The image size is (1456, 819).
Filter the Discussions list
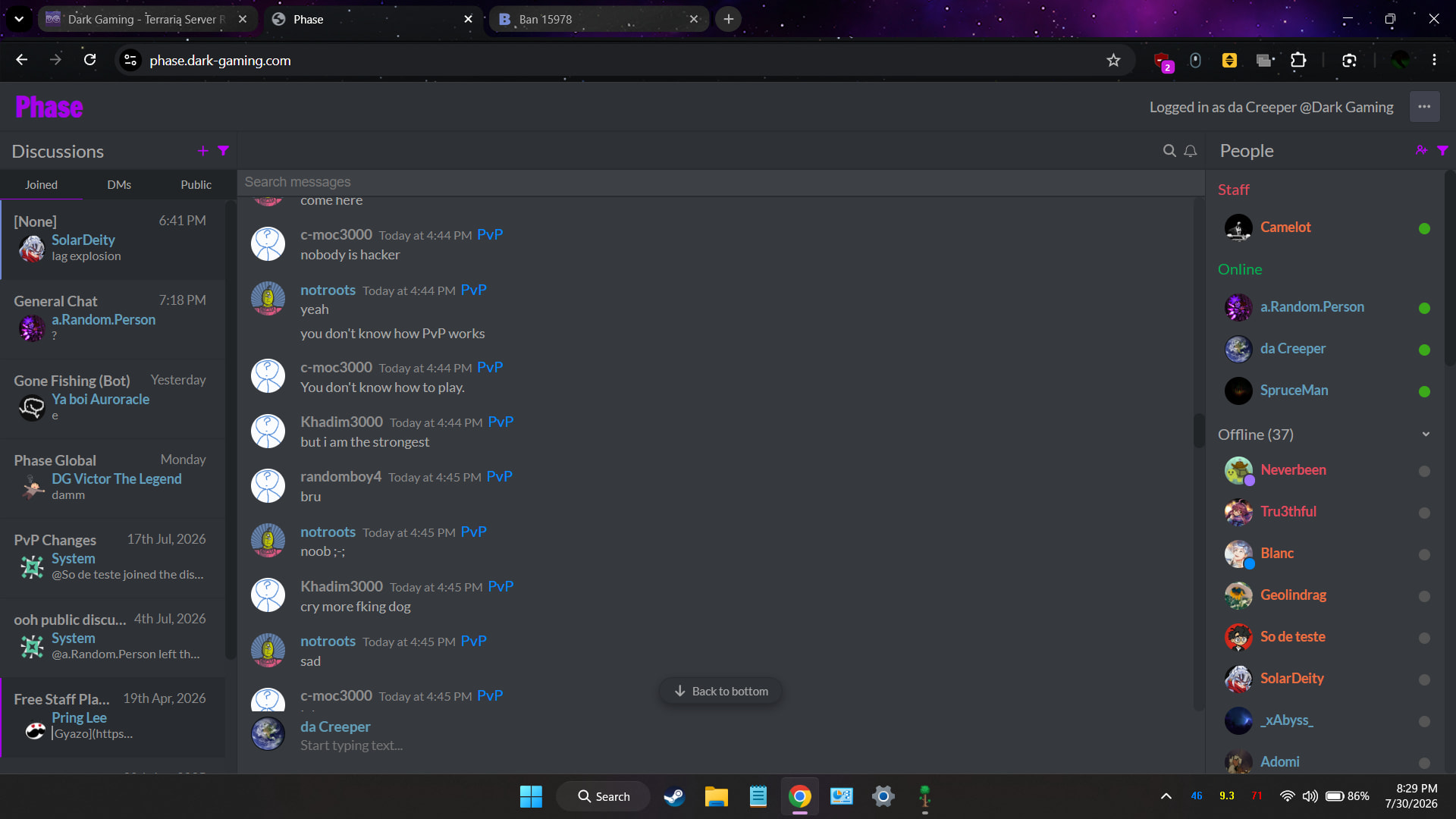pyautogui.click(x=223, y=151)
